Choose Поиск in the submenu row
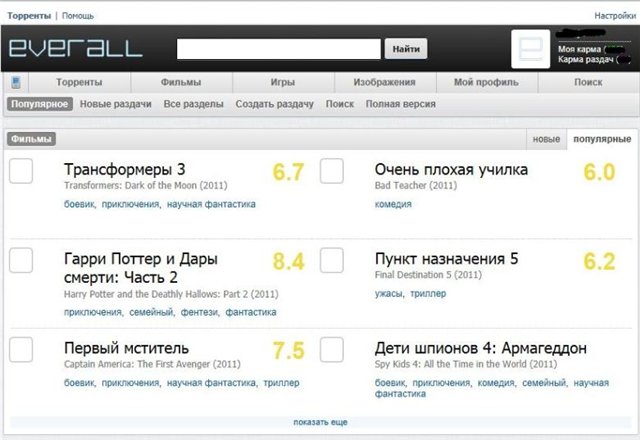Viewport: 640px width, 440px height. pyautogui.click(x=340, y=104)
